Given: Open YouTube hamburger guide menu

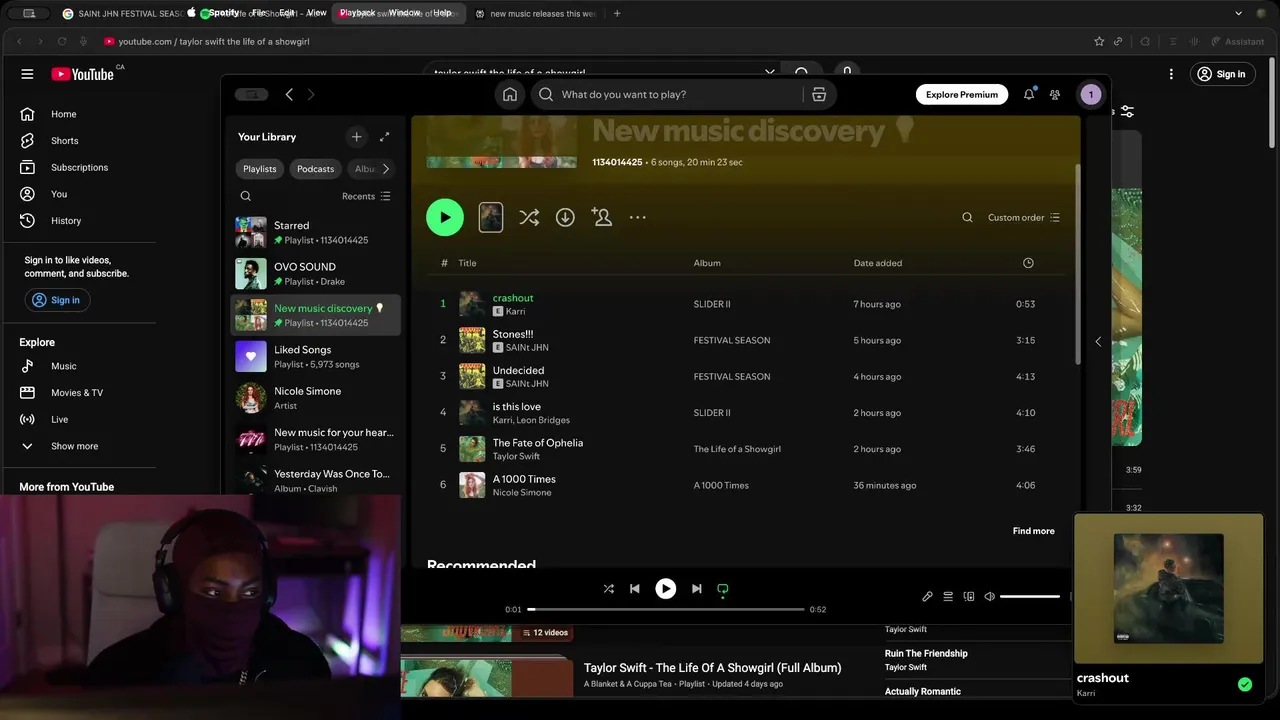Looking at the screenshot, I should click(27, 74).
